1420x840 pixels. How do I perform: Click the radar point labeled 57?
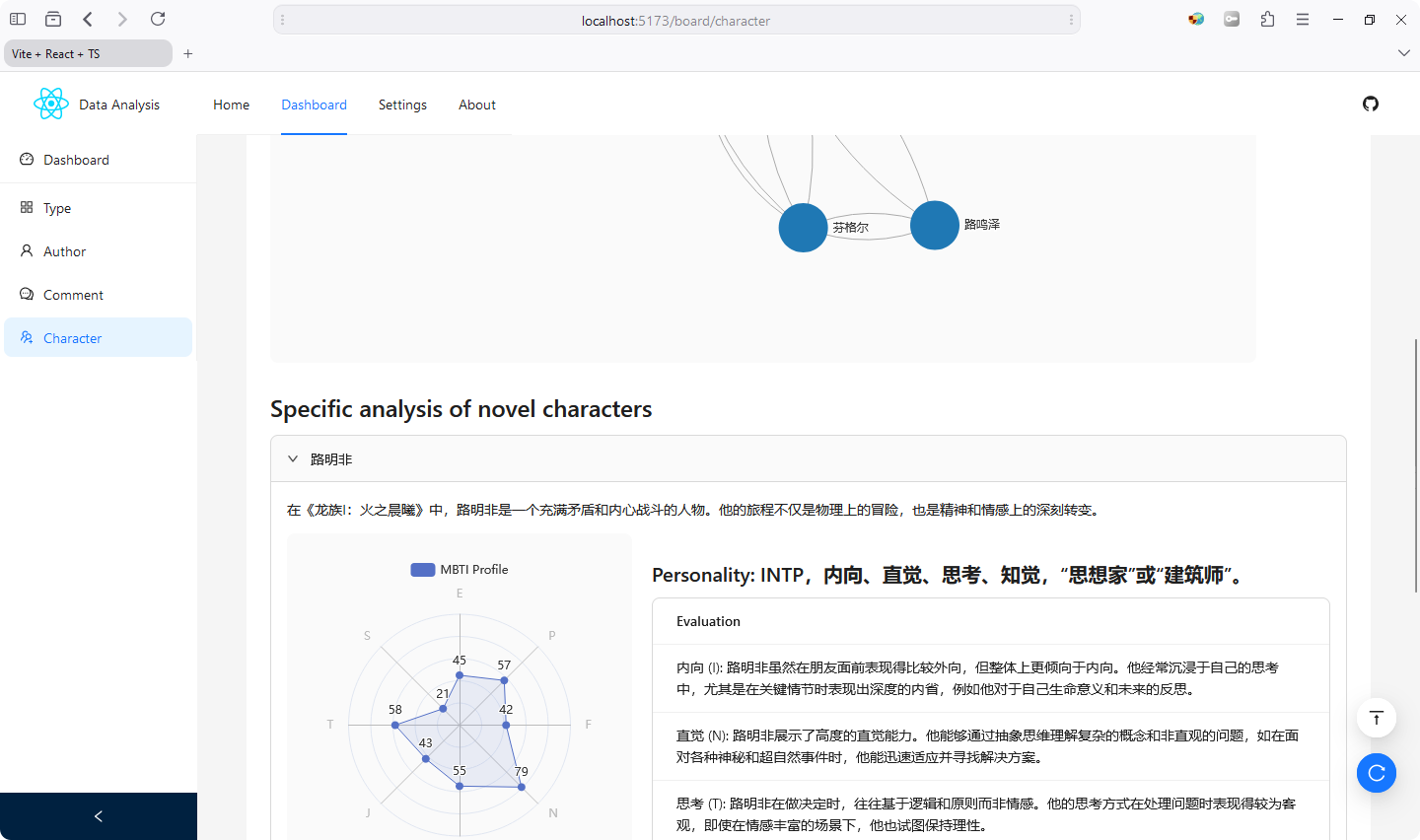504,680
